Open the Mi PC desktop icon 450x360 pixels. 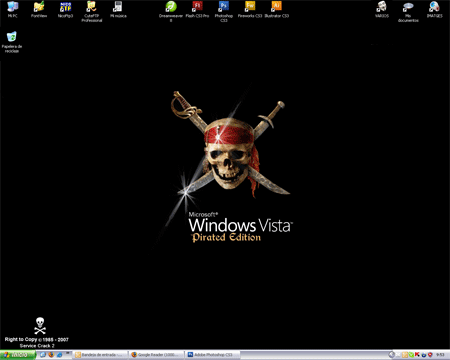click(13, 9)
